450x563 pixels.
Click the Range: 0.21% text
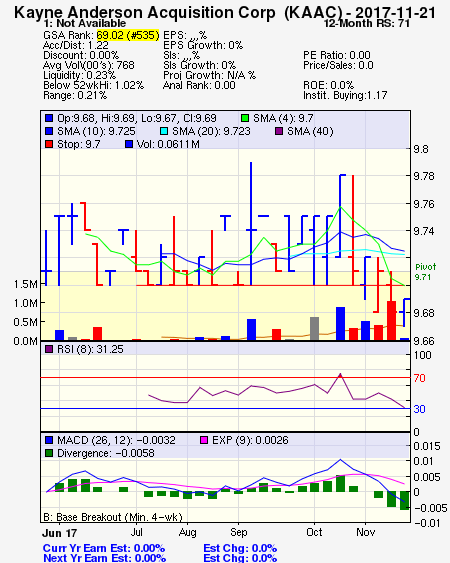click(x=75, y=96)
